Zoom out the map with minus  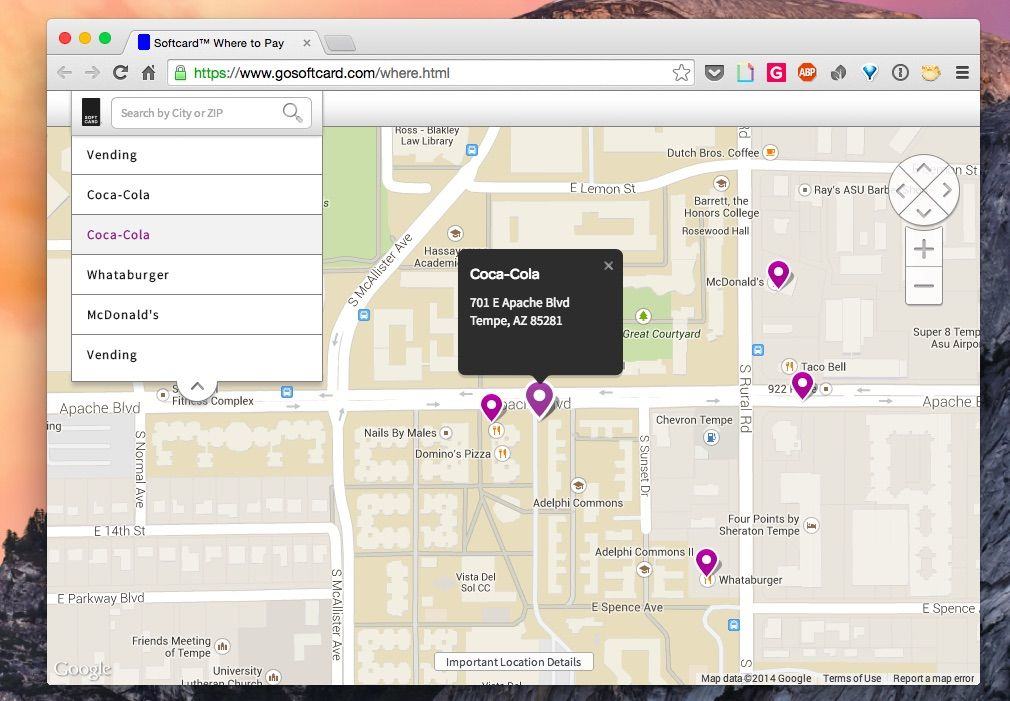[x=923, y=286]
